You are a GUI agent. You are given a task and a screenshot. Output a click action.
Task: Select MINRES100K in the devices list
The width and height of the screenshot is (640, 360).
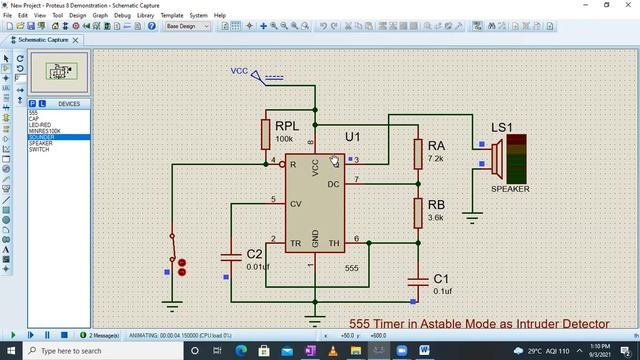coord(44,131)
